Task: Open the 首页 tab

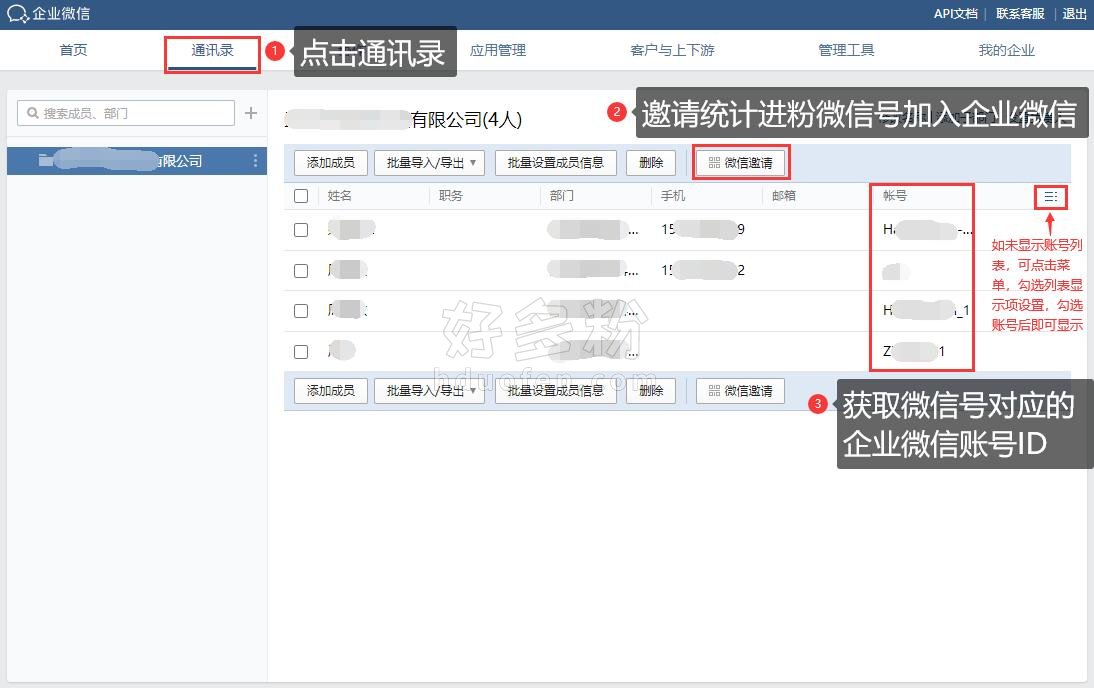Action: 73,50
